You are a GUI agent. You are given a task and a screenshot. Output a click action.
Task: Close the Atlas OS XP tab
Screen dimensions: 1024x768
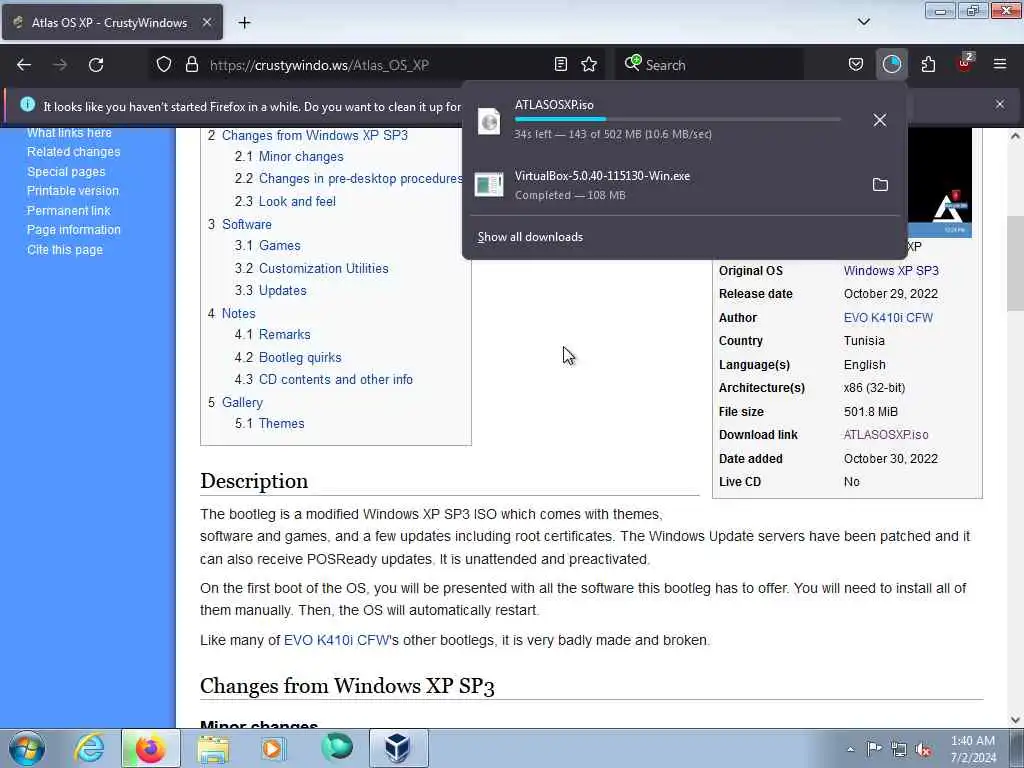(206, 22)
